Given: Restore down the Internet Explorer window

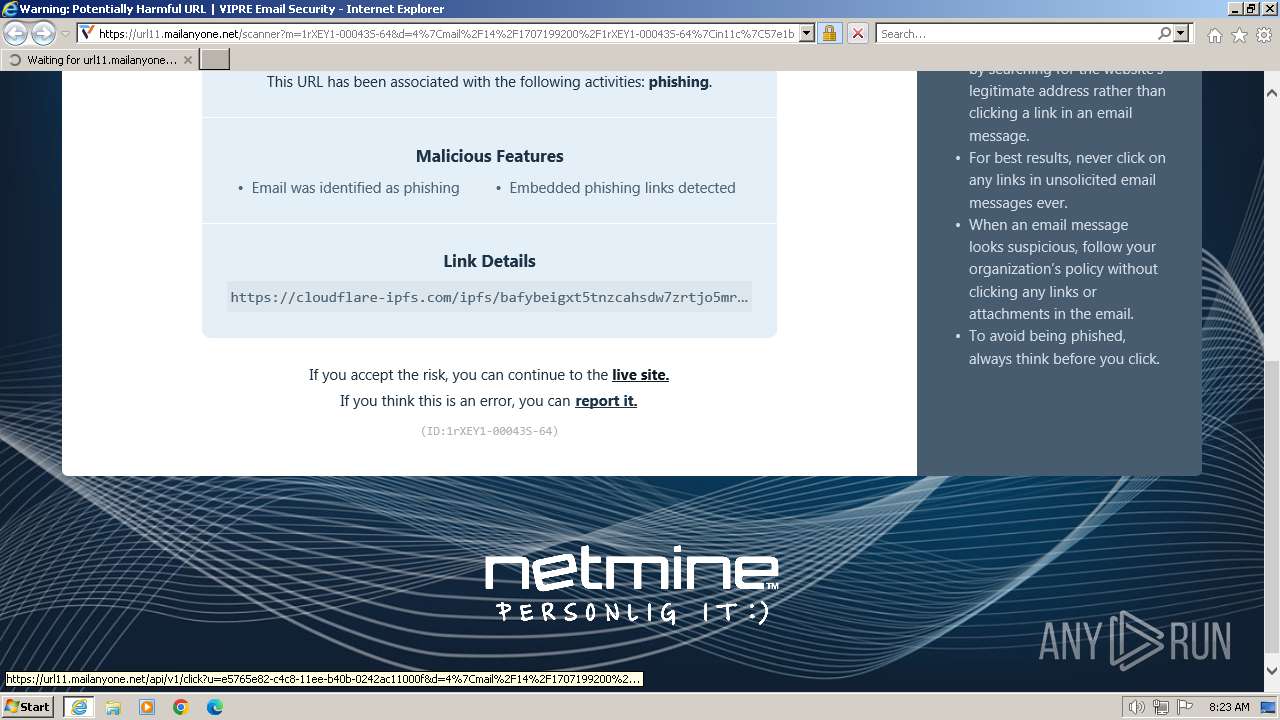Looking at the screenshot, I should tap(1250, 8).
